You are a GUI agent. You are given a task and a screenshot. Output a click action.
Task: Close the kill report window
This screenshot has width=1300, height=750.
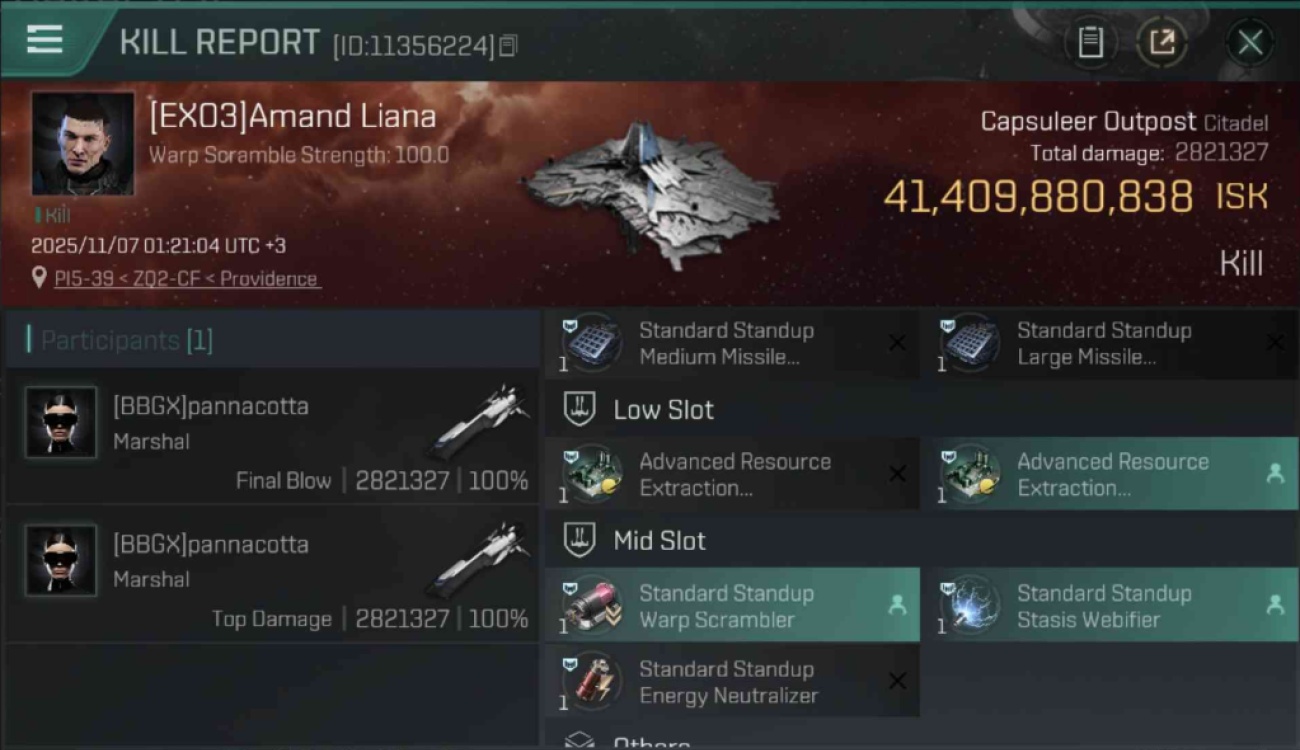(x=1250, y=43)
